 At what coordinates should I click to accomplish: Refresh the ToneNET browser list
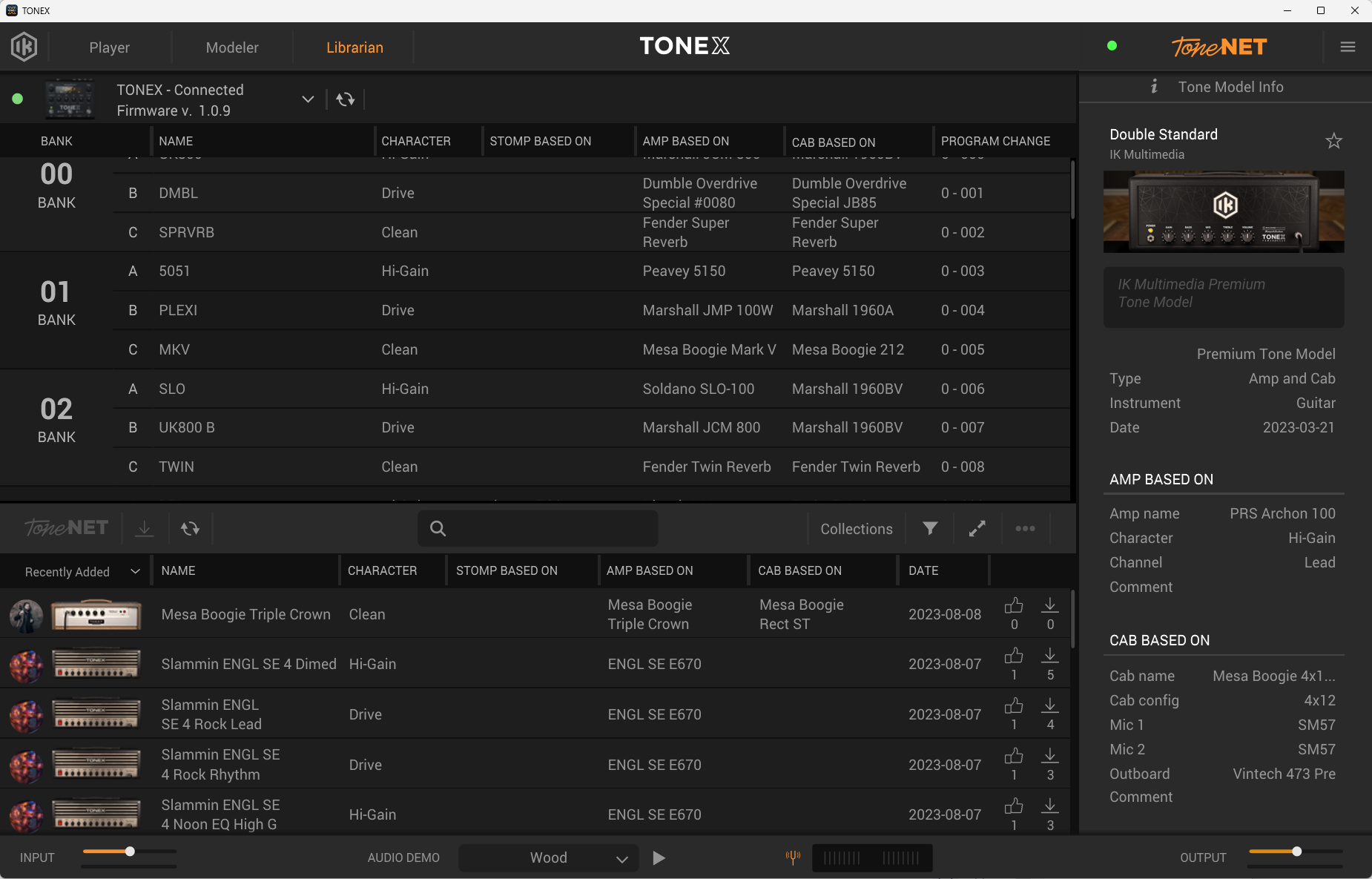[x=190, y=528]
